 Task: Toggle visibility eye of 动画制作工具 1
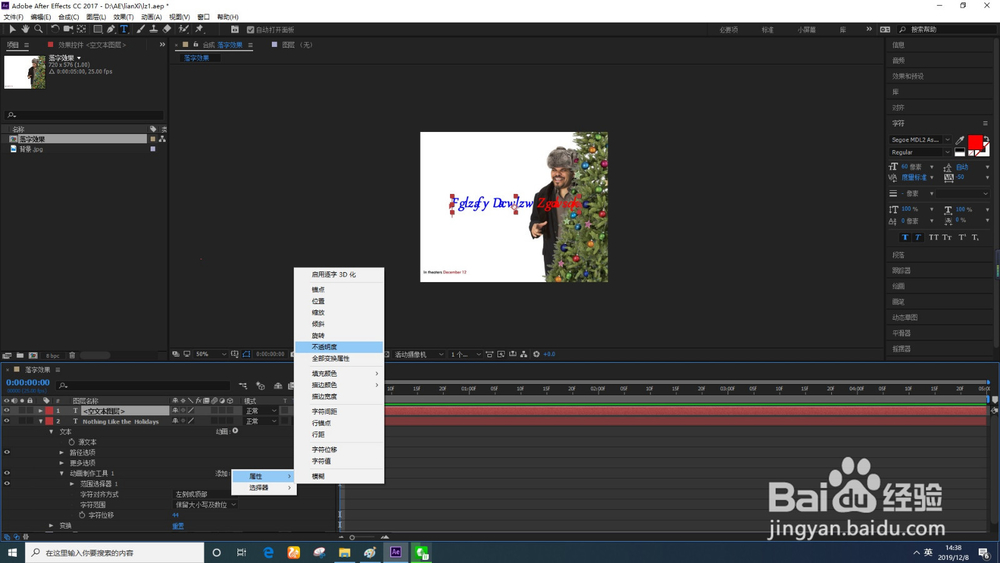pyautogui.click(x=7, y=473)
